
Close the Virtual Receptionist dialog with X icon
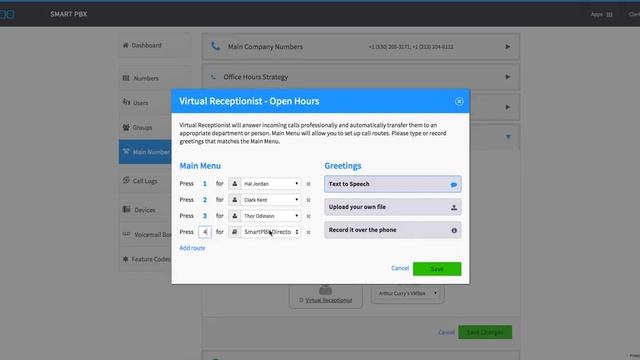click(459, 102)
